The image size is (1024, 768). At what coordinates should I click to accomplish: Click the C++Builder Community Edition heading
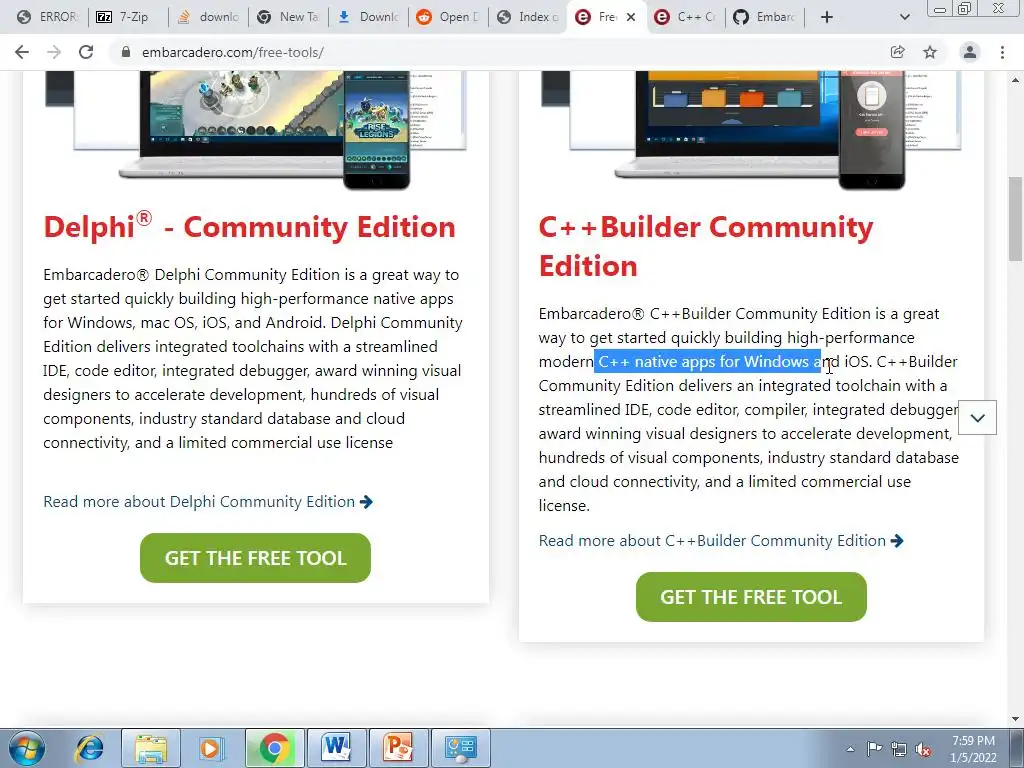pos(706,246)
